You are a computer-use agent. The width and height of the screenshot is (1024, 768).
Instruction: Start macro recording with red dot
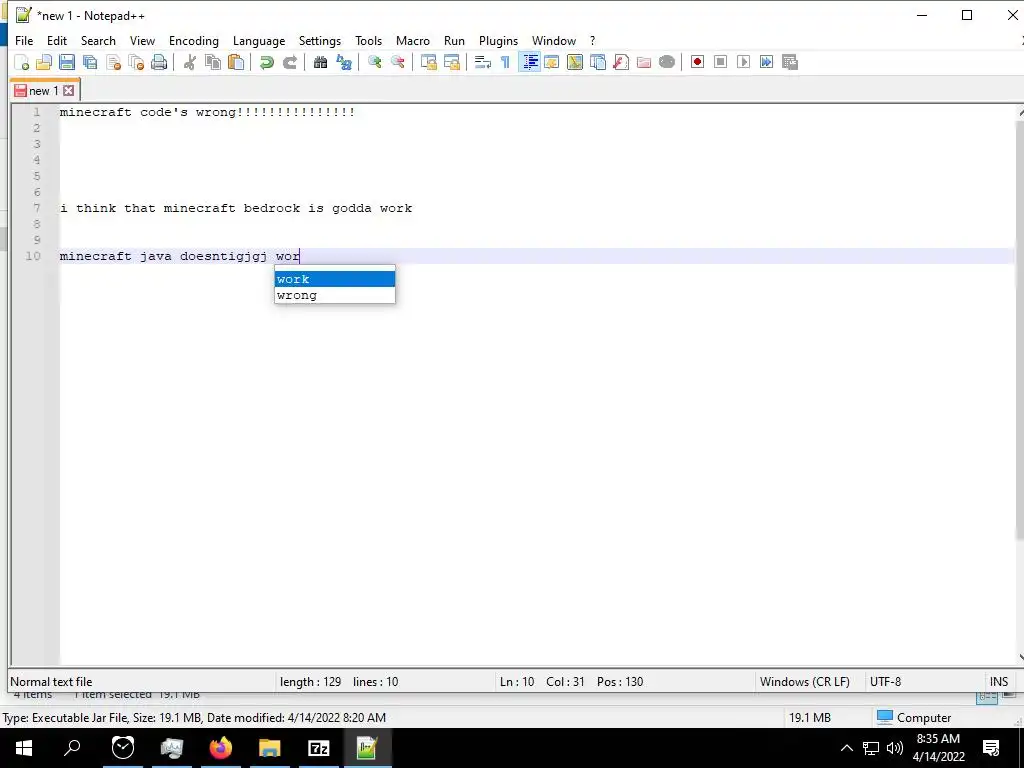pyautogui.click(x=697, y=62)
